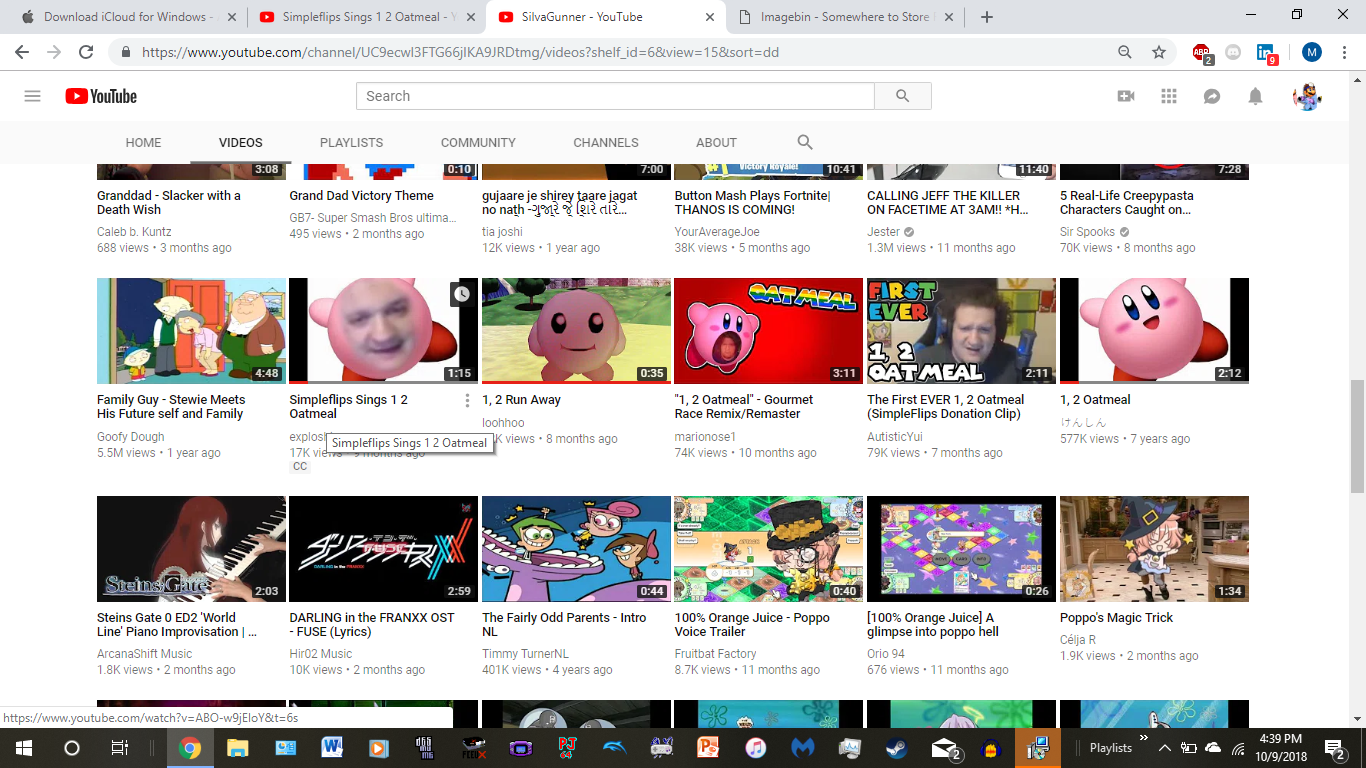Switch to the CHANNELS tab
Viewport: 1366px width, 768px height.
click(x=606, y=142)
